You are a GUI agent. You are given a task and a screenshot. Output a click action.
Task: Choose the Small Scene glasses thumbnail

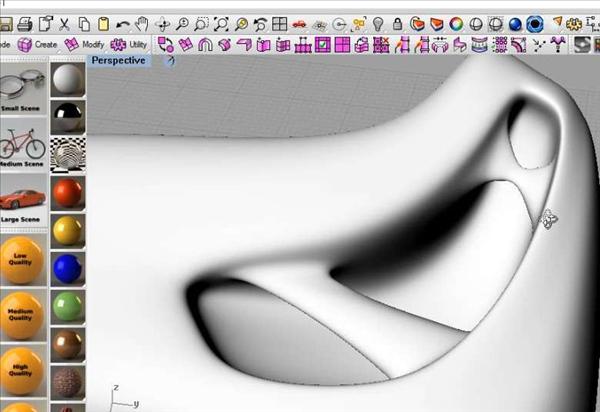point(23,88)
